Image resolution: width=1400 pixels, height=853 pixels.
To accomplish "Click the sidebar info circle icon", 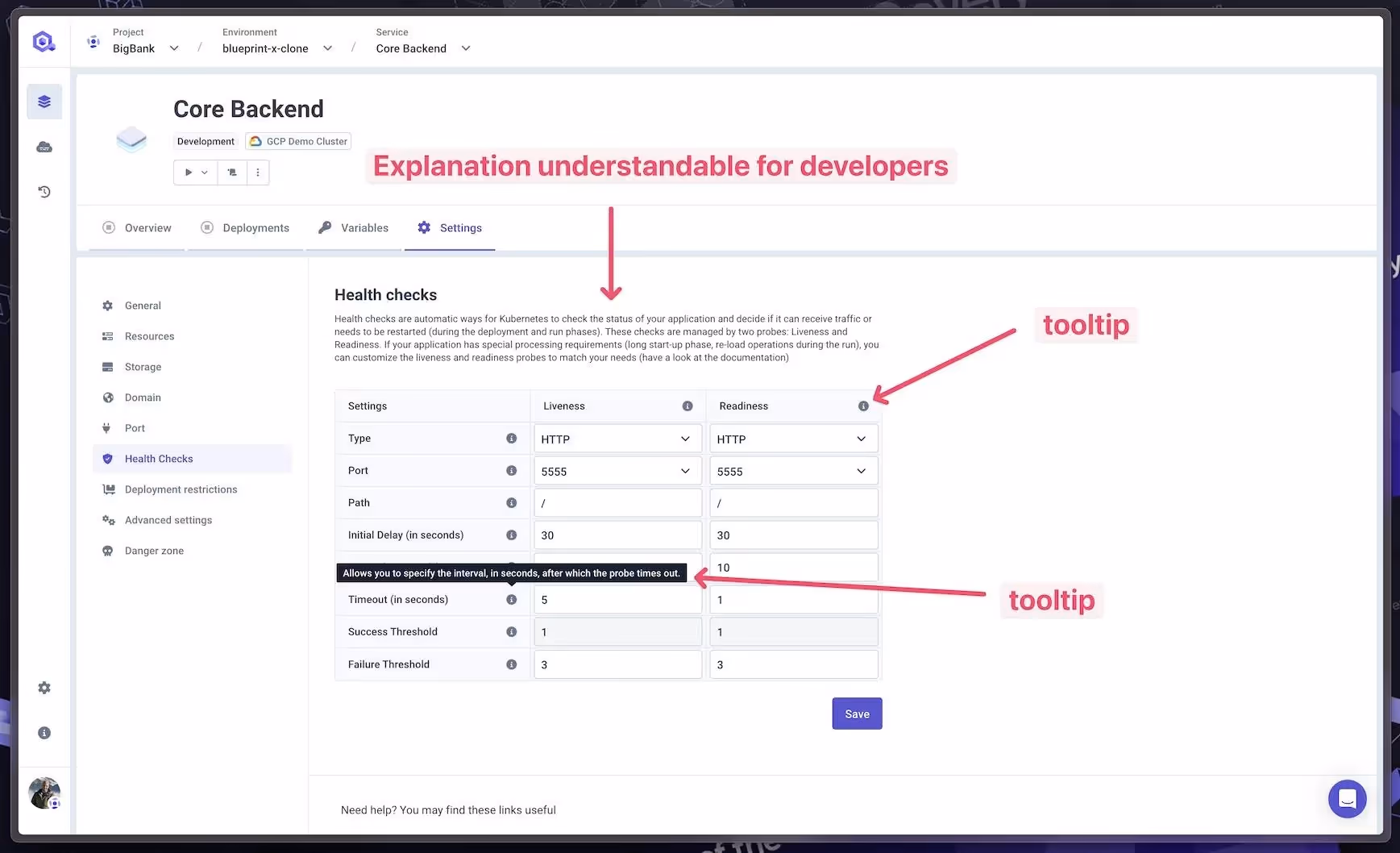I will [x=44, y=733].
